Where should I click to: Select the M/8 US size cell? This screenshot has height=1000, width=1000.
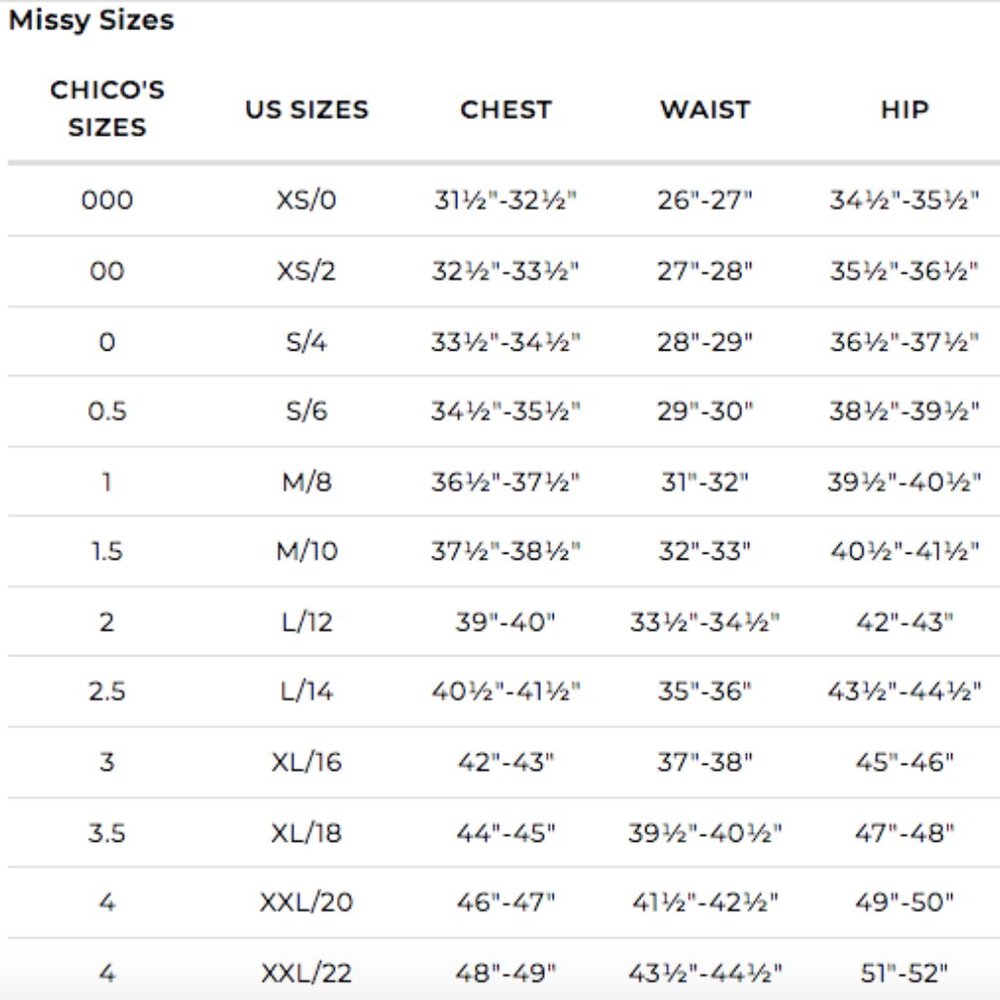(x=307, y=482)
